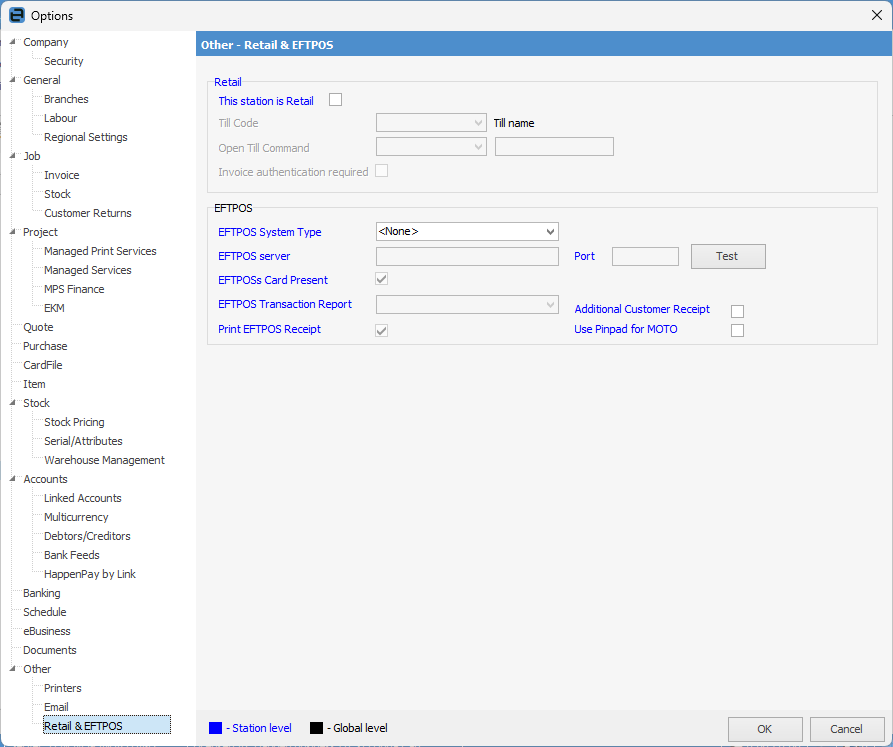Go to Warehouse Management settings

point(104,460)
